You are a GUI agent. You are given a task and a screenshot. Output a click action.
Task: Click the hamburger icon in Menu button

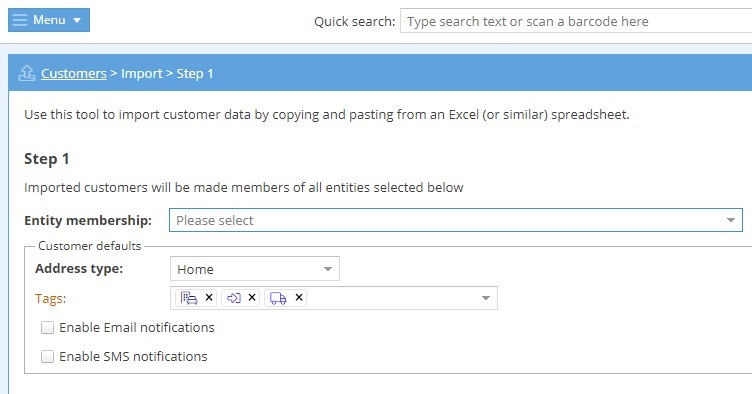tap(20, 20)
